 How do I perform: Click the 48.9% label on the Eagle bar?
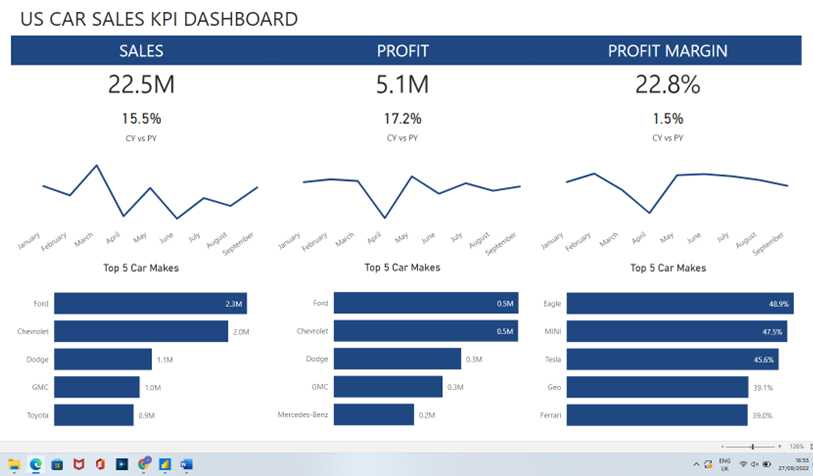pyautogui.click(x=779, y=304)
